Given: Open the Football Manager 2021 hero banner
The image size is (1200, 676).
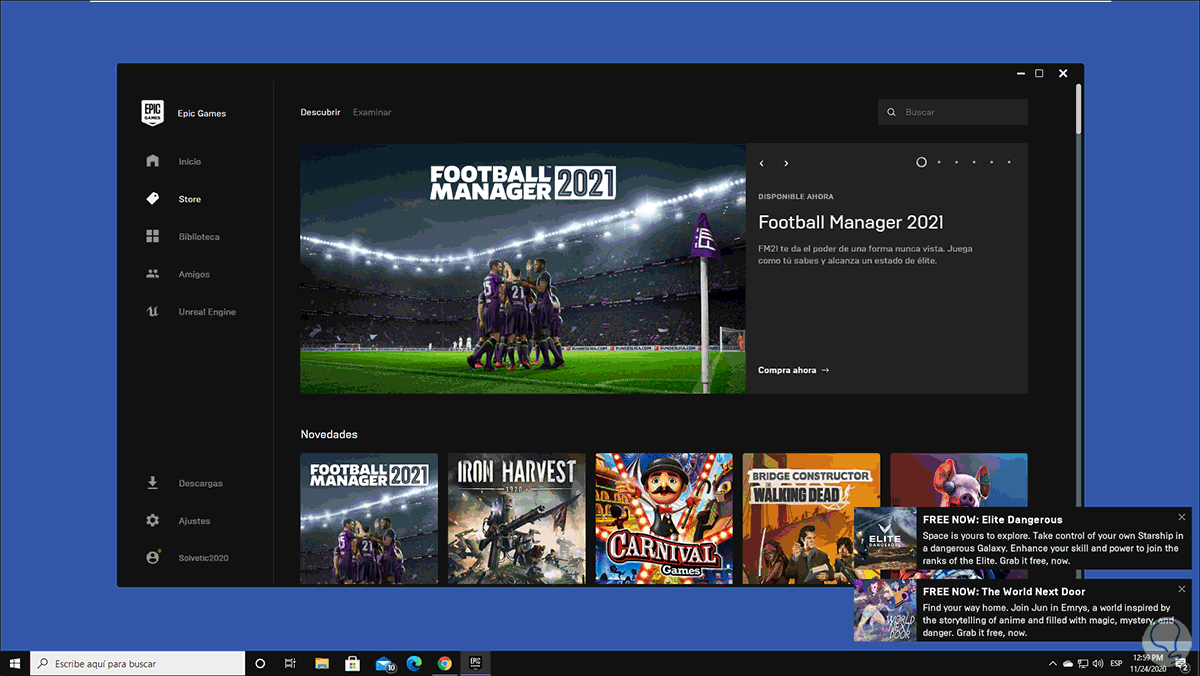Looking at the screenshot, I should pos(523,268).
